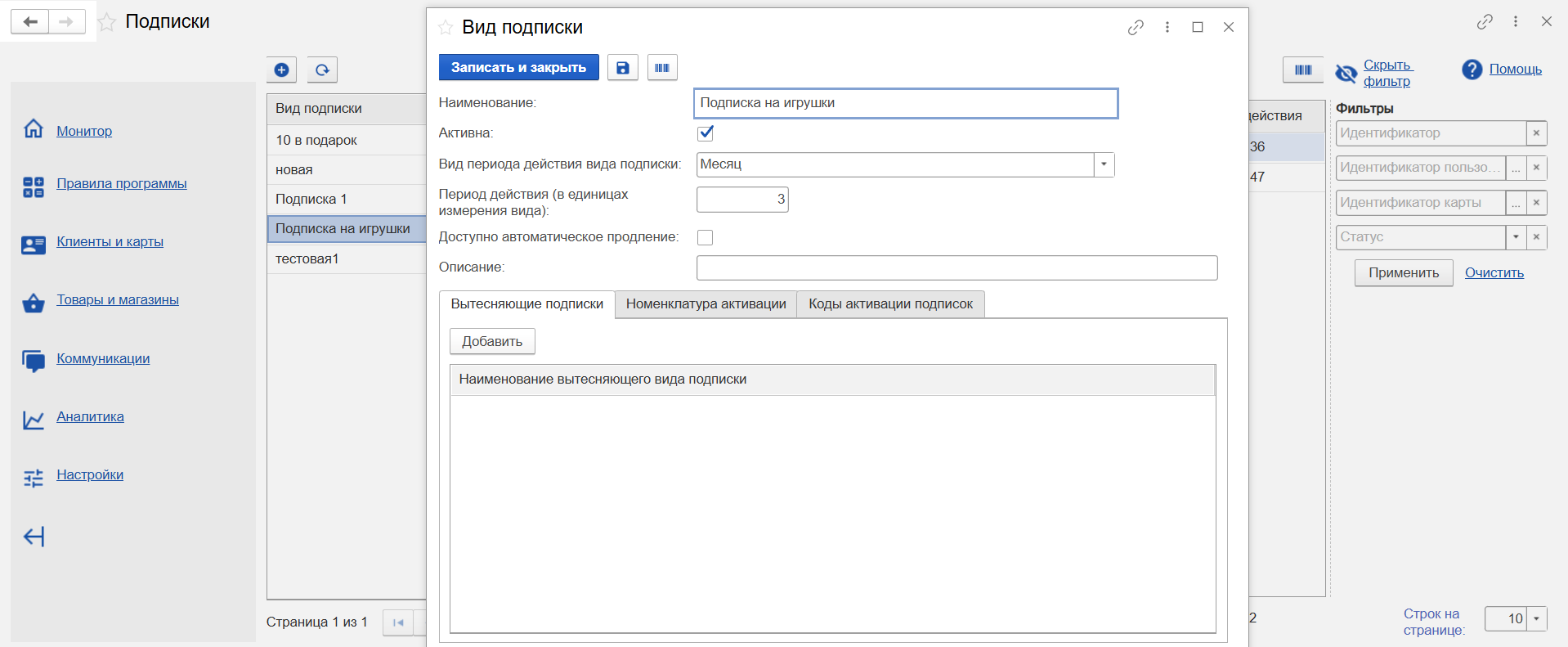Uncheck the Активна checkbox
Image resolution: width=1568 pixels, height=647 pixels.
706,133
